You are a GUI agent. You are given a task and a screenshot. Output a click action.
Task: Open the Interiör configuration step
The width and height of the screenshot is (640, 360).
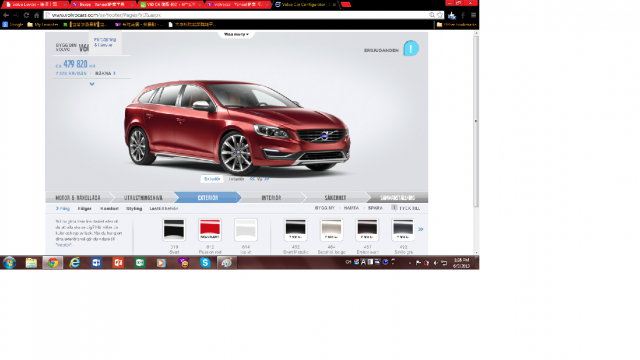point(271,198)
